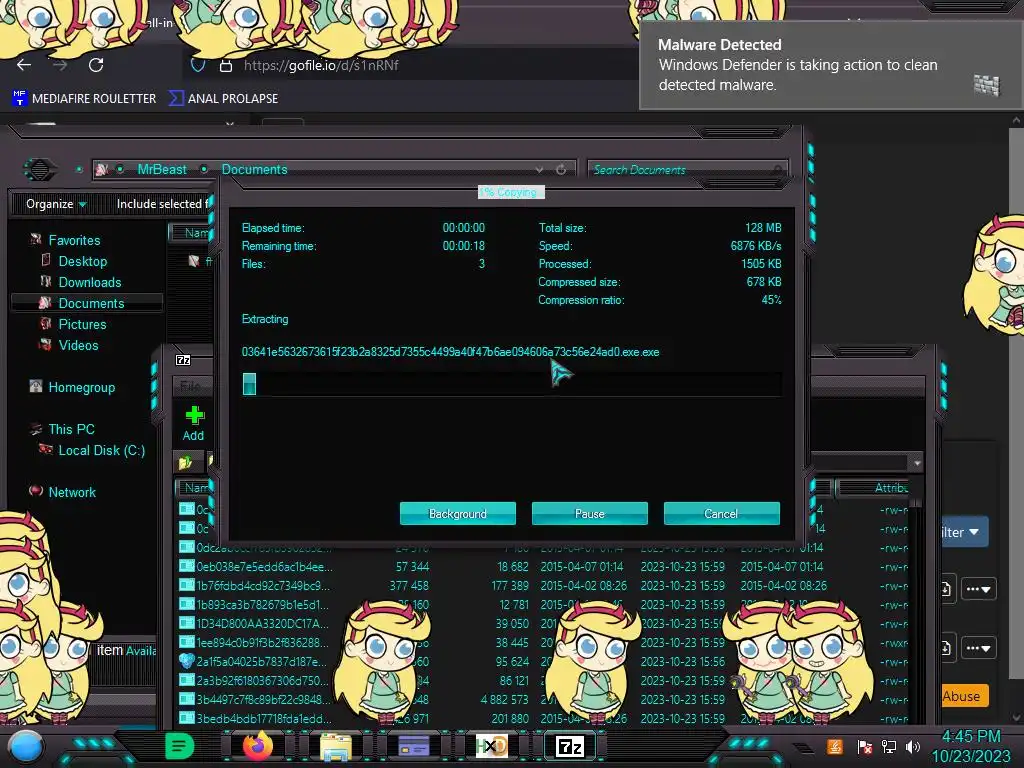
Task: Open Videos in the navigation pane
Action: coord(78,345)
